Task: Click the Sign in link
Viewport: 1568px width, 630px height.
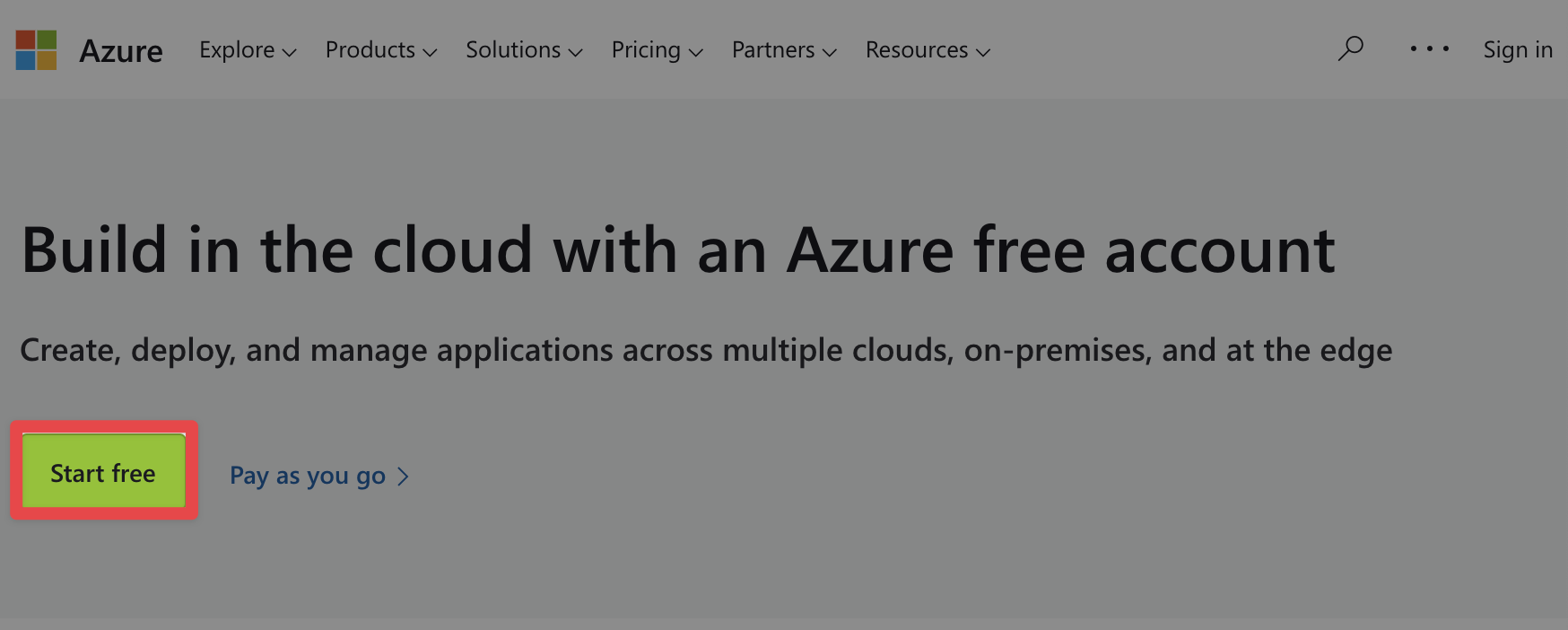Action: pyautogui.click(x=1518, y=50)
